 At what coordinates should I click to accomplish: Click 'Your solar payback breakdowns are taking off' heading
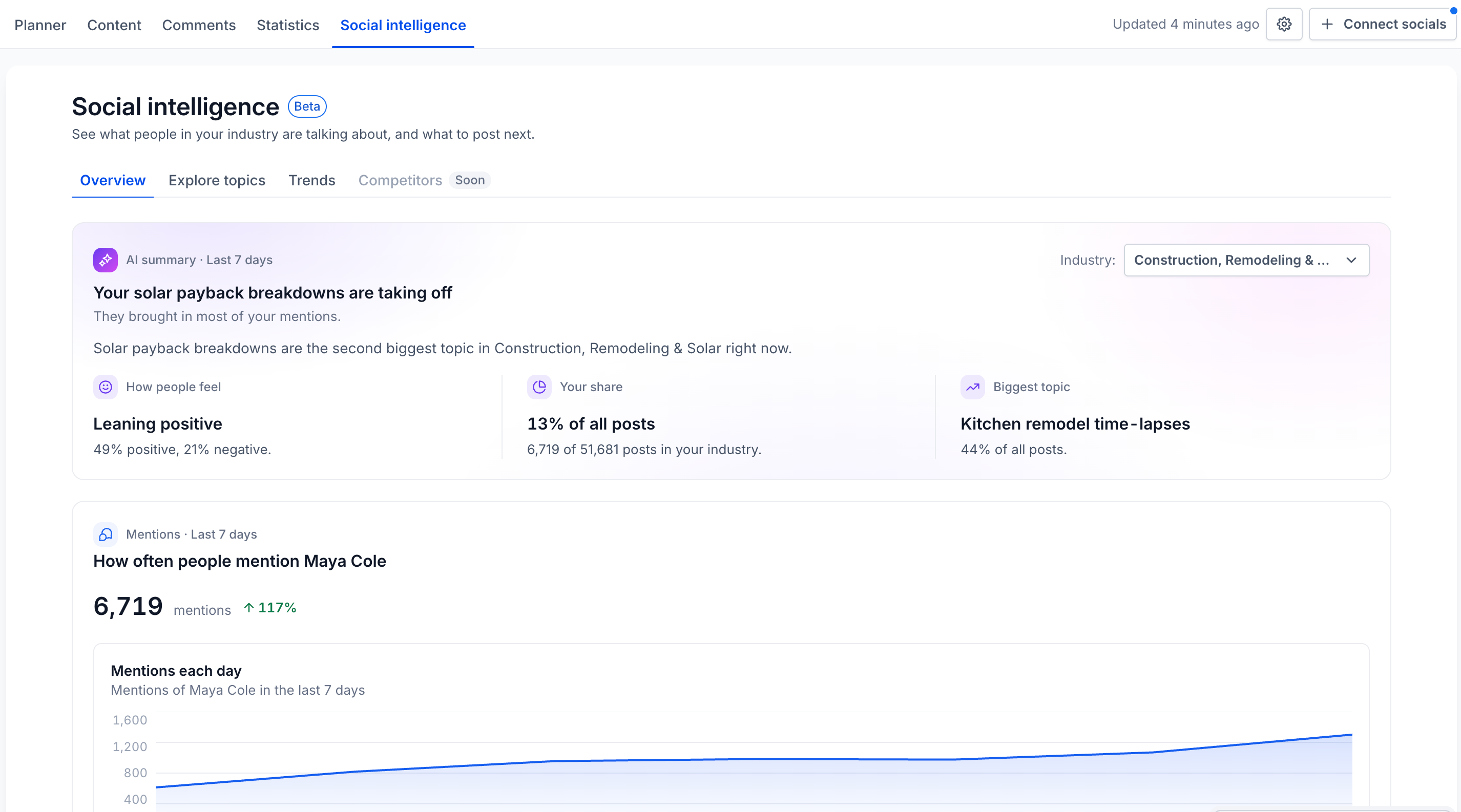272,293
